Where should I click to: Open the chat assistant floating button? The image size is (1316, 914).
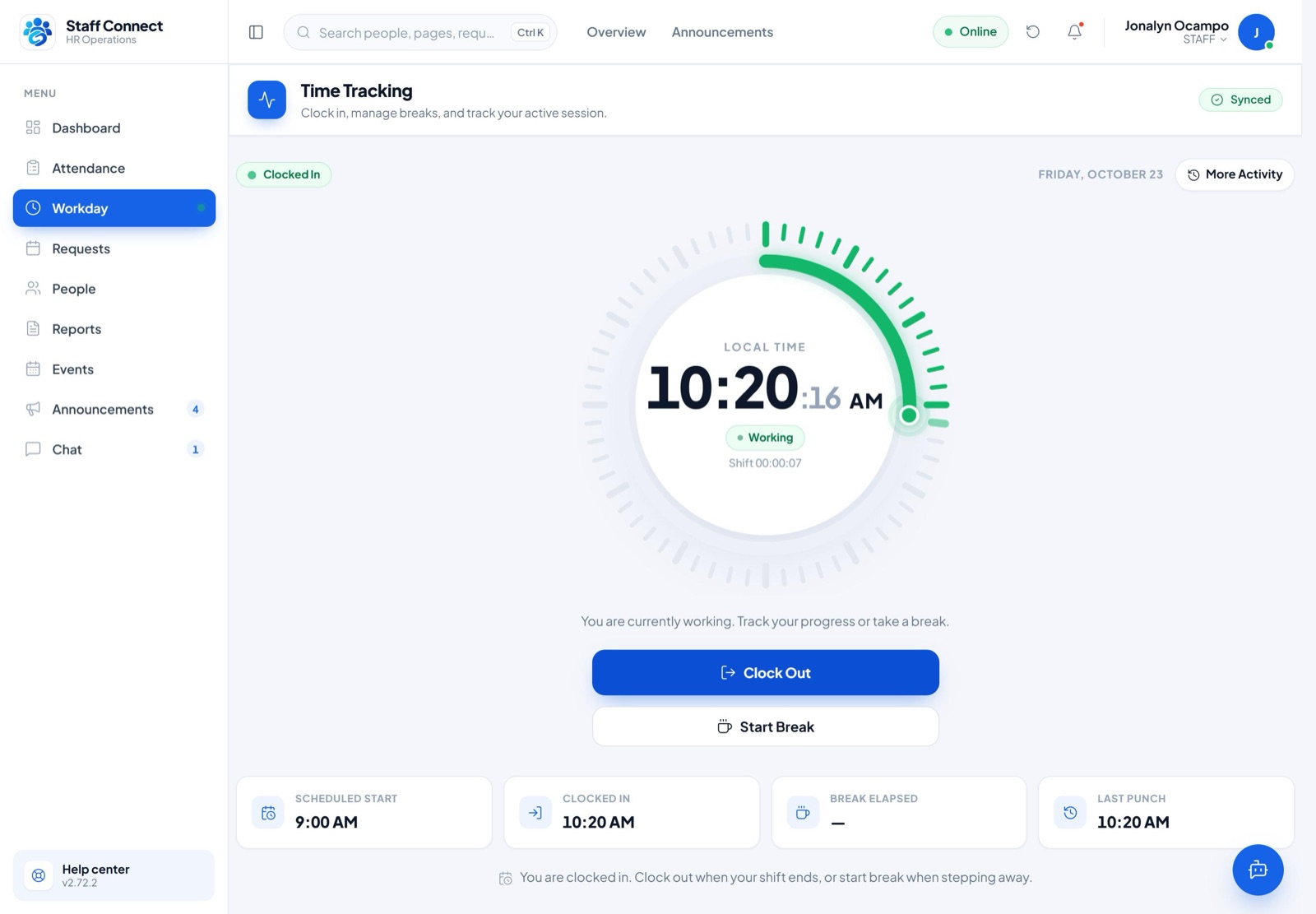(1258, 870)
